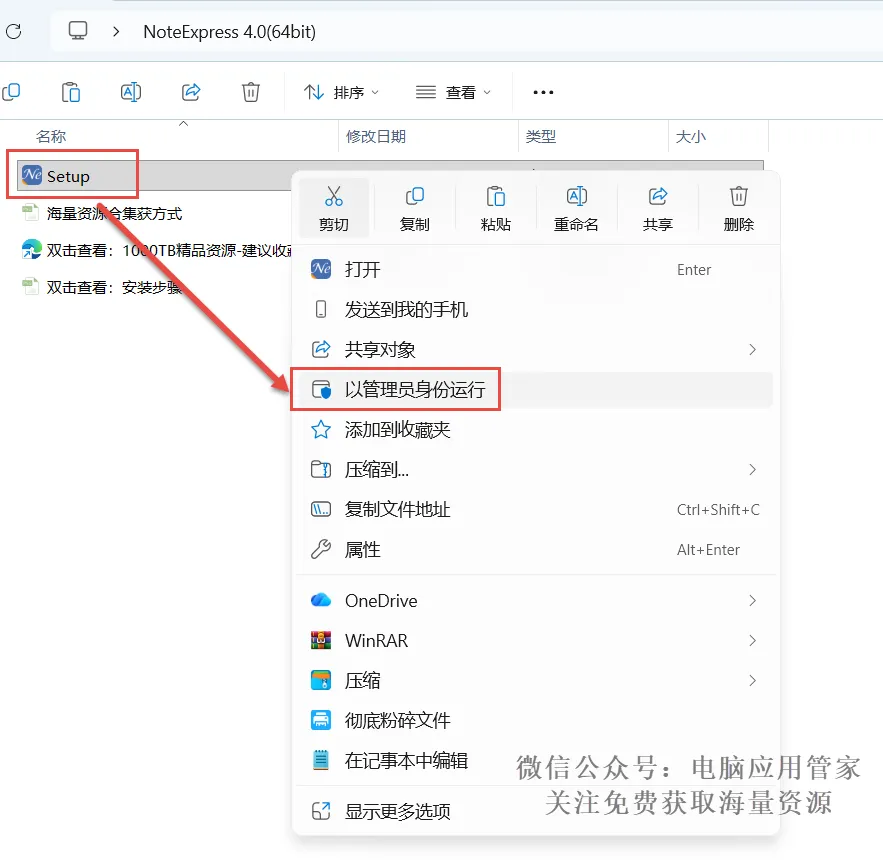Expand the breadcrumb chevron before NoteExpress
Screen dimensions: 883x868
tap(116, 32)
